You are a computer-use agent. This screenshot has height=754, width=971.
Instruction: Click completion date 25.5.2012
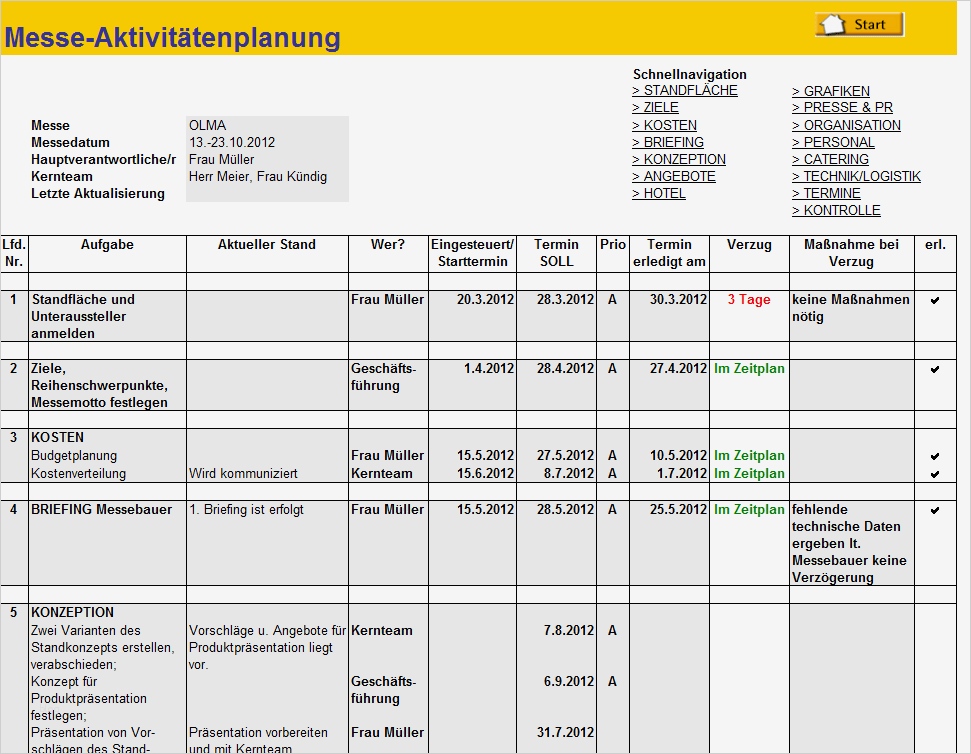(x=678, y=509)
